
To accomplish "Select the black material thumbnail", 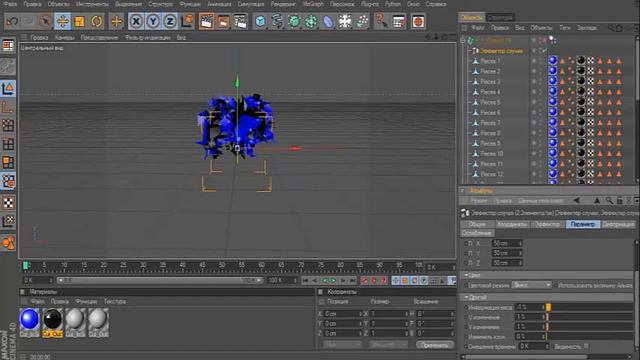I will pyautogui.click(x=52, y=320).
